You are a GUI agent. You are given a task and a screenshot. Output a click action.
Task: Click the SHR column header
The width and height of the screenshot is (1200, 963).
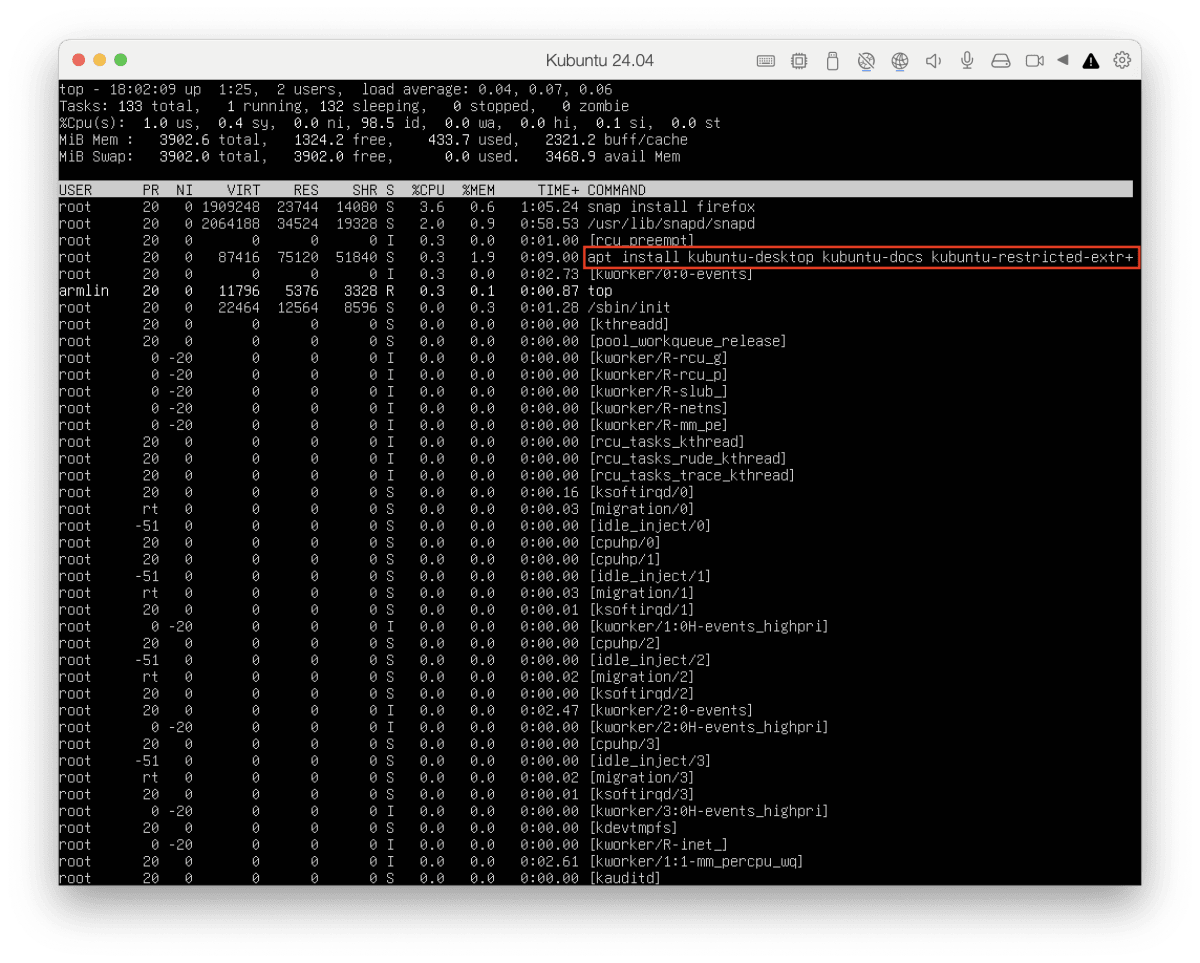pos(365,190)
